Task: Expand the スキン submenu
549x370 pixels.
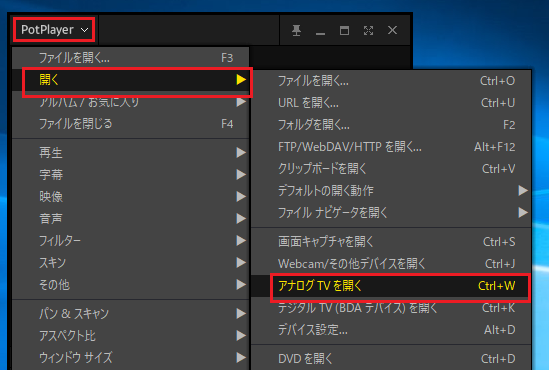Action: [131, 263]
